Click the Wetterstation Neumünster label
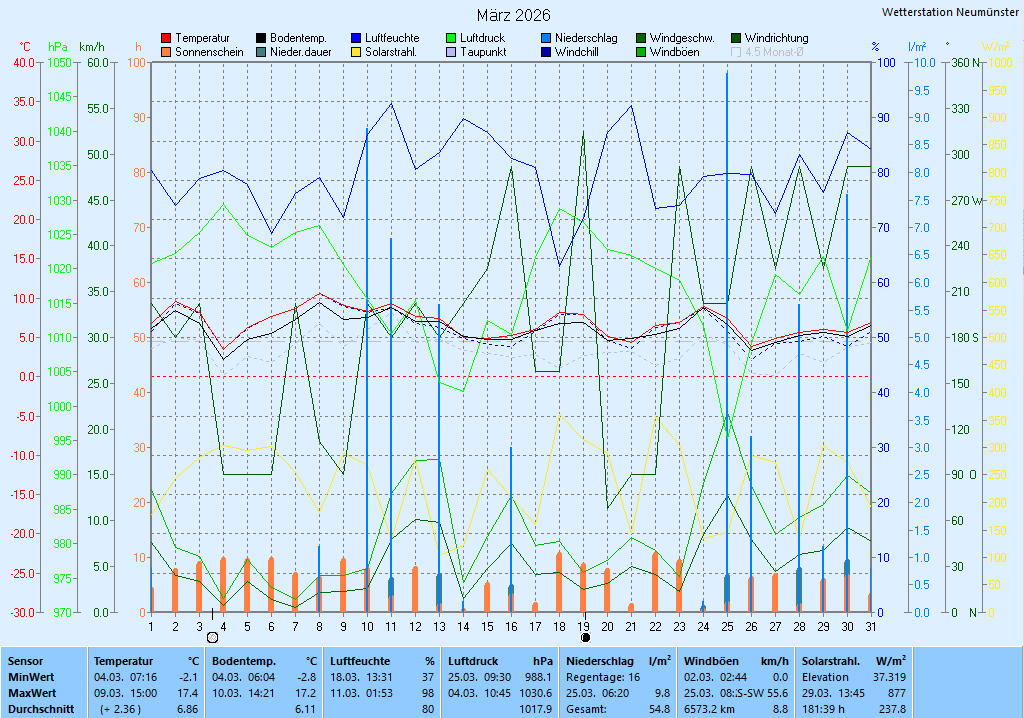This screenshot has width=1024, height=718. (x=950, y=12)
